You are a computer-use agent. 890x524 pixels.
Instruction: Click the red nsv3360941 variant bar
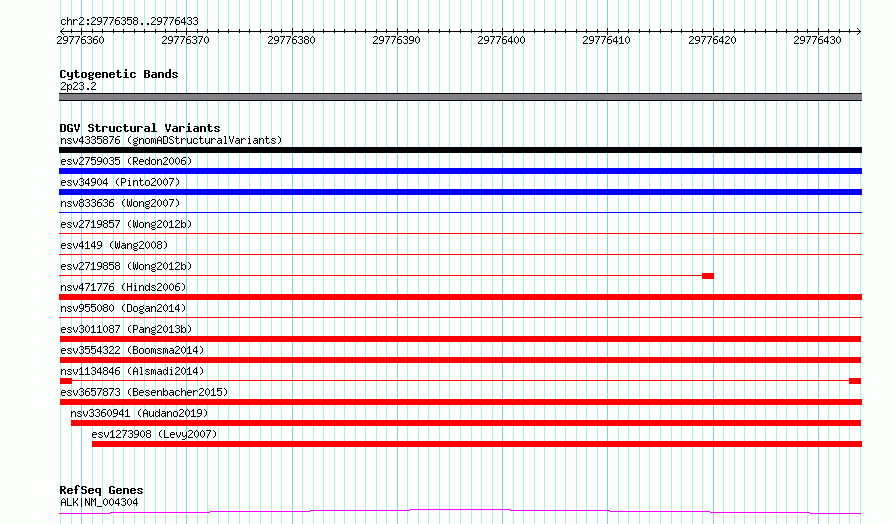pyautogui.click(x=466, y=423)
